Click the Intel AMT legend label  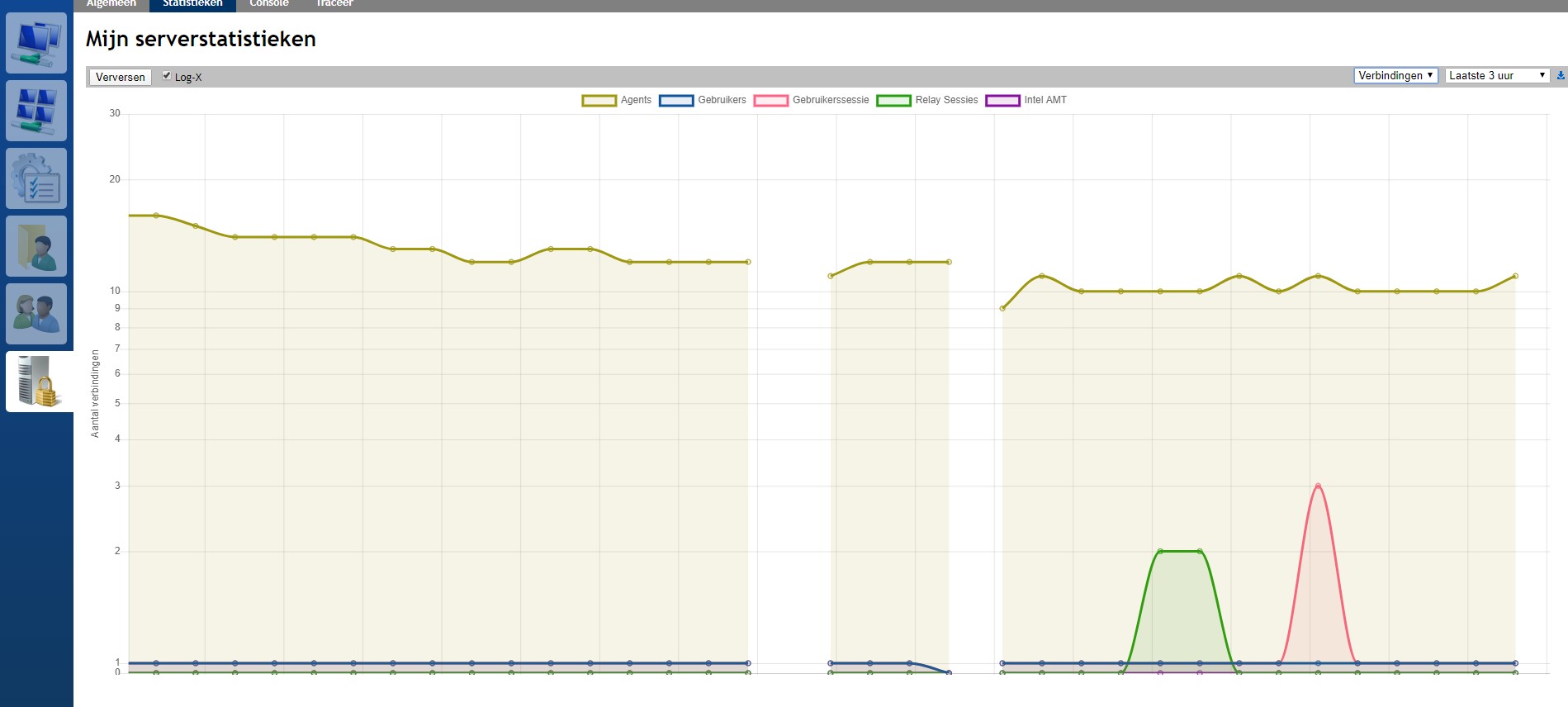1045,100
